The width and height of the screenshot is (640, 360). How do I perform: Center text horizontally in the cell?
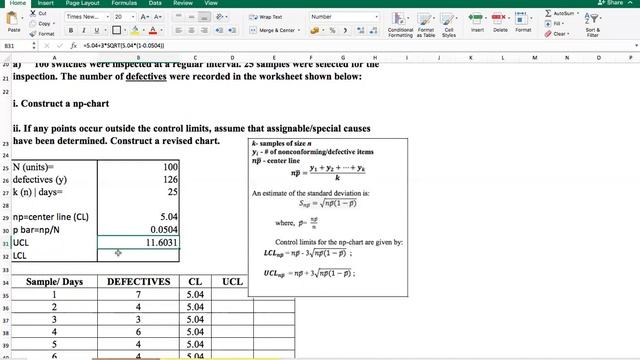point(191,30)
